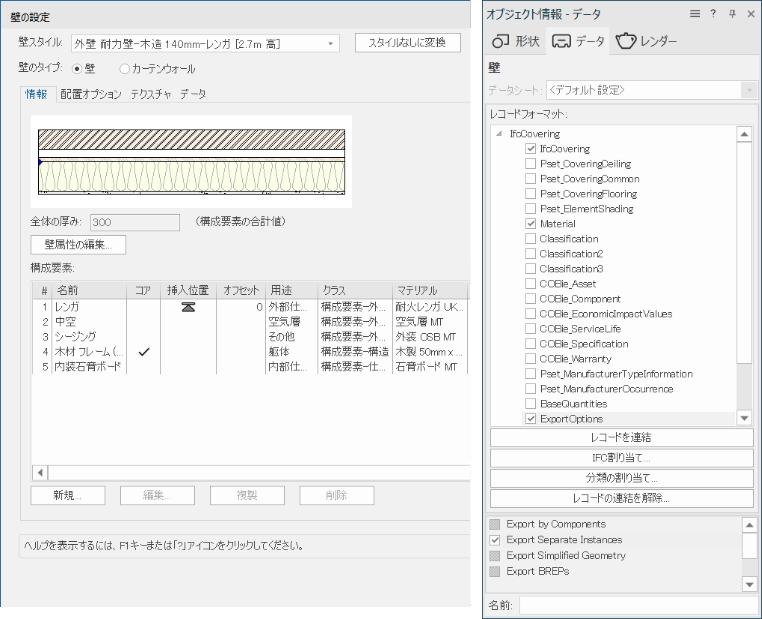Click the 名前 input field
This screenshot has width=762, height=619.
pyautogui.click(x=636, y=605)
